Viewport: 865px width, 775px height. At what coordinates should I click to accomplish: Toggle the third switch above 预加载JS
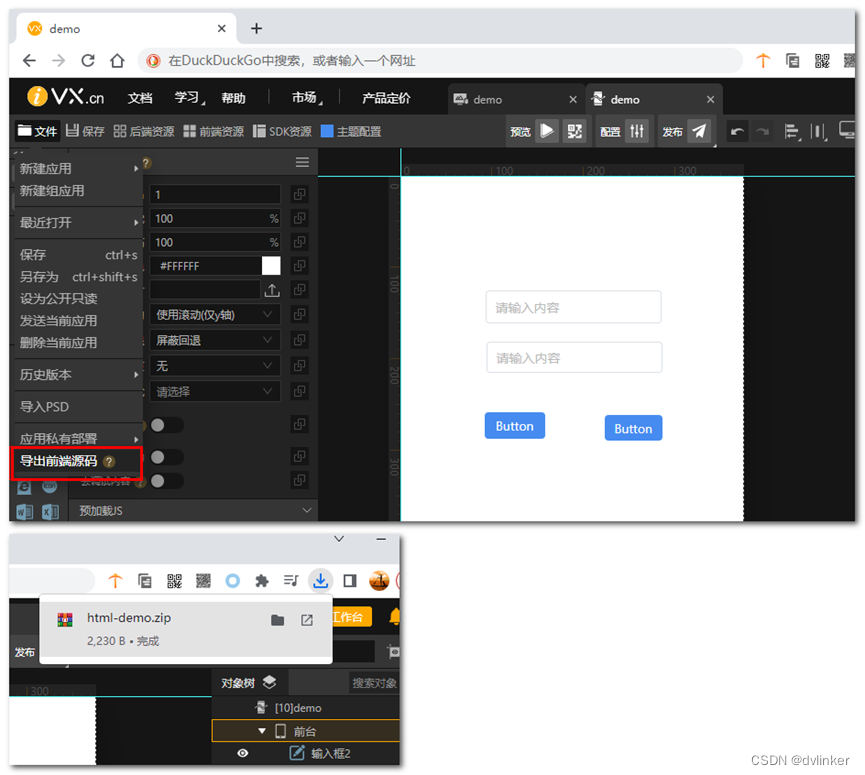click(166, 481)
